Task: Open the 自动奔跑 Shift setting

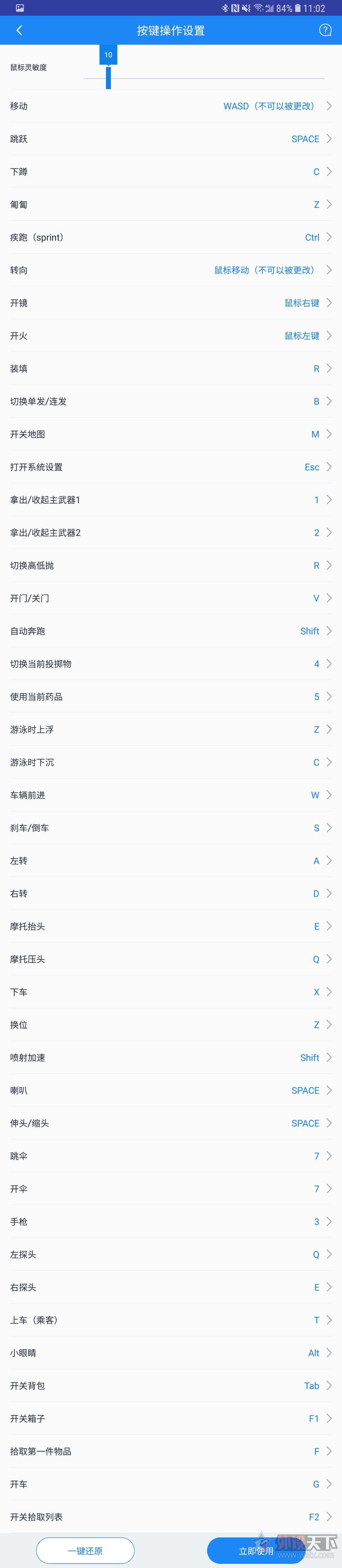Action: [x=170, y=631]
